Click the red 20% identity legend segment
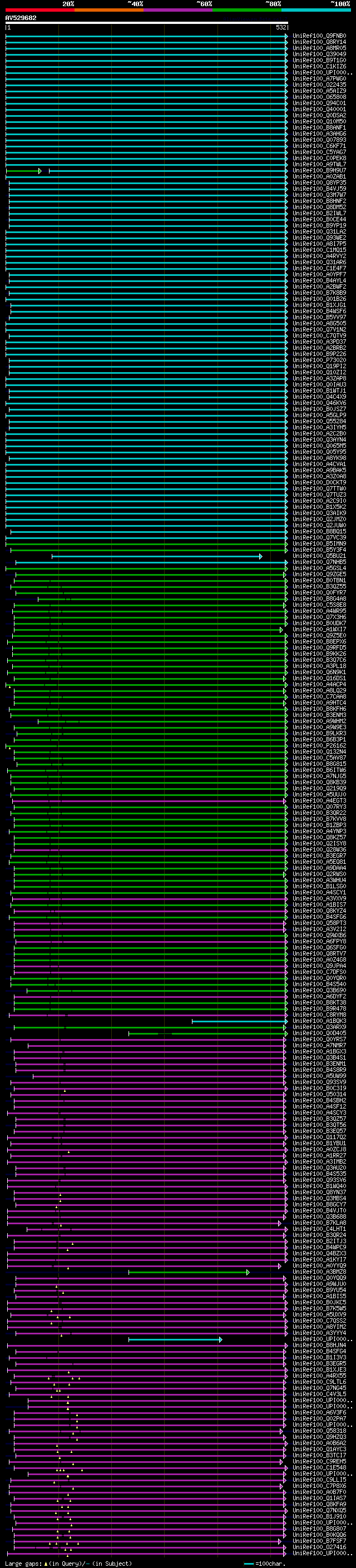356x1568 pixels. 39,11
